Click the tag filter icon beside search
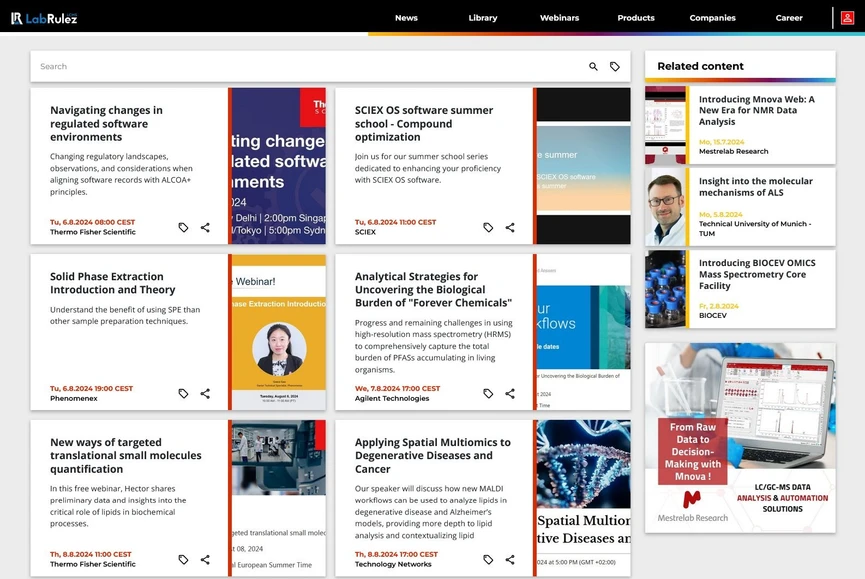This screenshot has width=865, height=579. click(x=615, y=66)
